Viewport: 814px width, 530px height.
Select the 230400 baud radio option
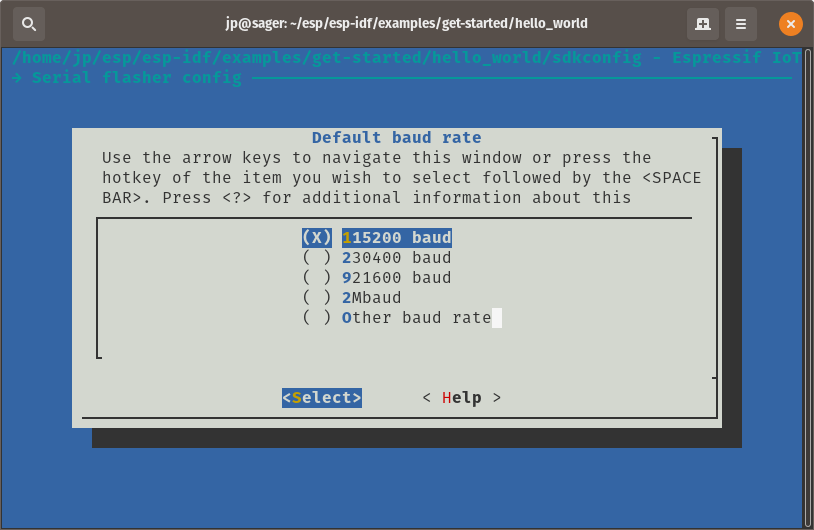pos(377,258)
